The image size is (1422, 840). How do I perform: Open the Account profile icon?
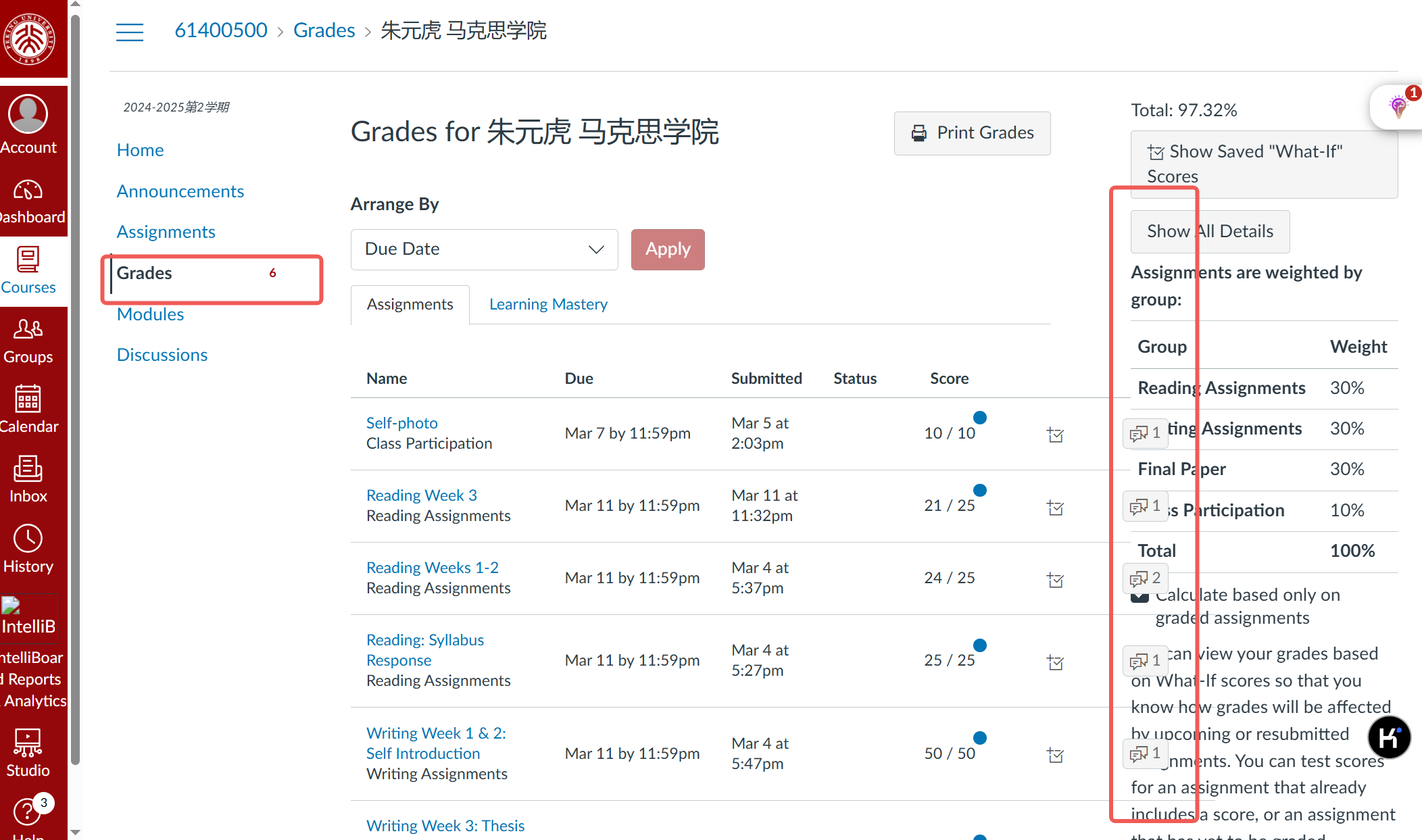[28, 115]
